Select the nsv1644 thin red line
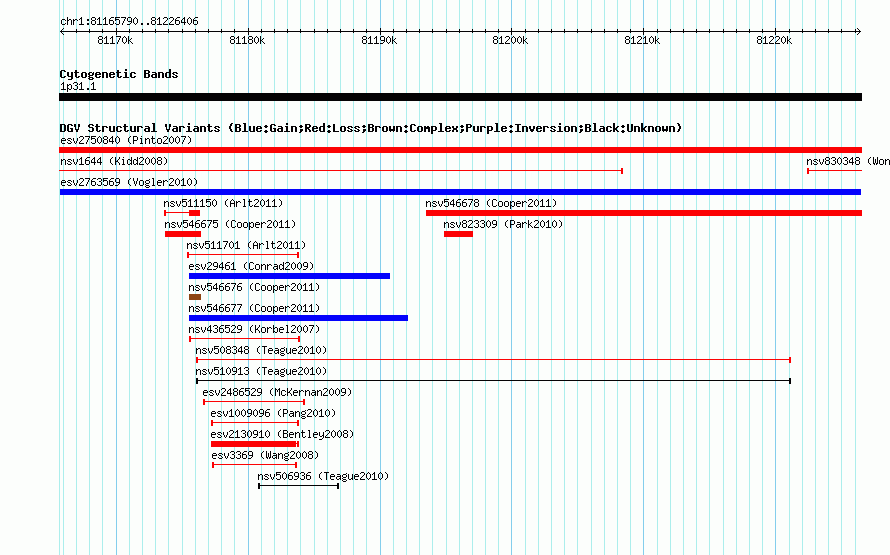890x555 pixels. click(x=341, y=171)
